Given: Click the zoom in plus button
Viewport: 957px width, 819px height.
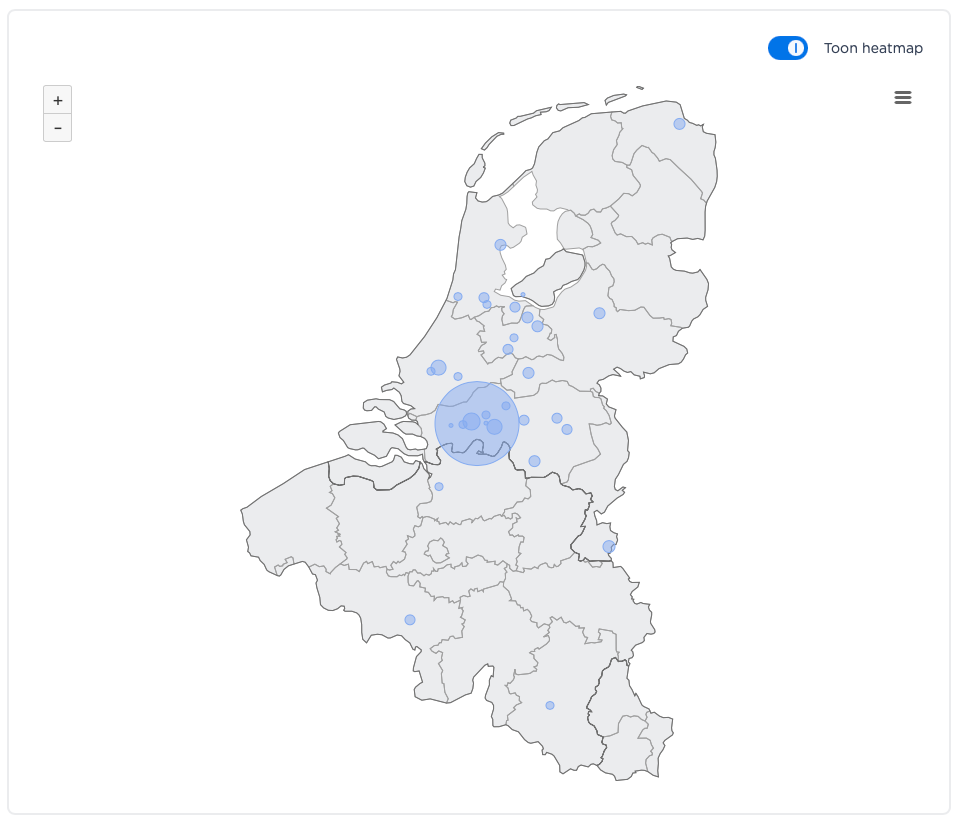Looking at the screenshot, I should [58, 101].
